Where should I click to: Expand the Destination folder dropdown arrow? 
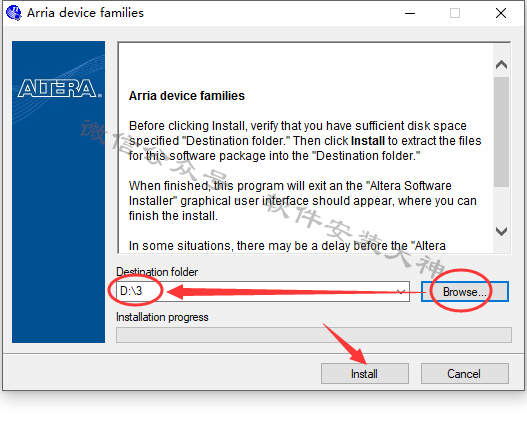coord(401,292)
